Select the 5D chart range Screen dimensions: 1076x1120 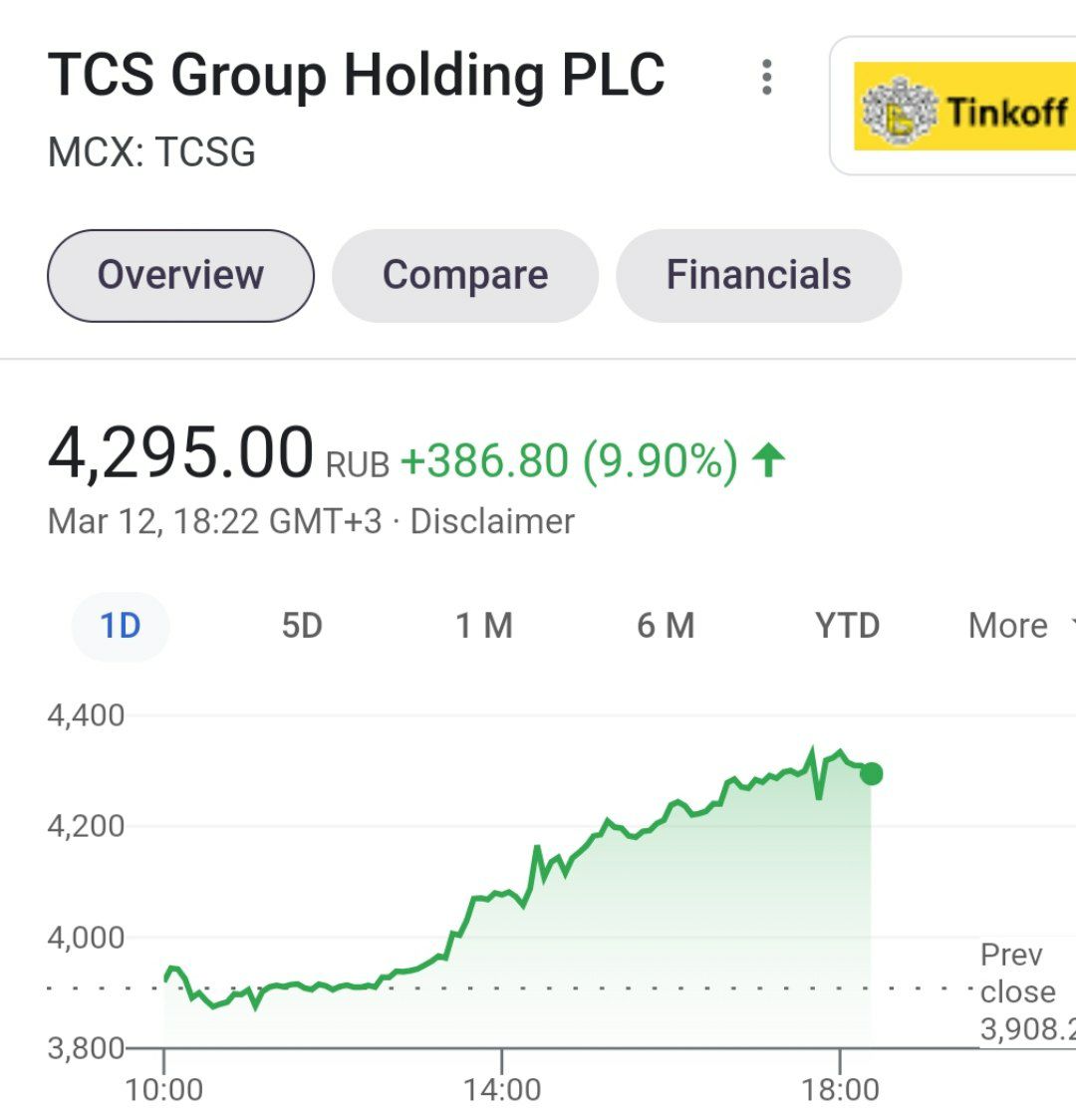click(x=302, y=626)
